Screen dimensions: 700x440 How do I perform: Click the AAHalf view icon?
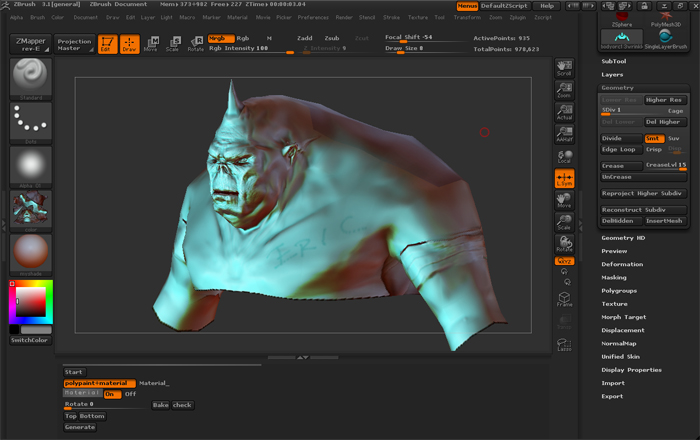pos(564,135)
